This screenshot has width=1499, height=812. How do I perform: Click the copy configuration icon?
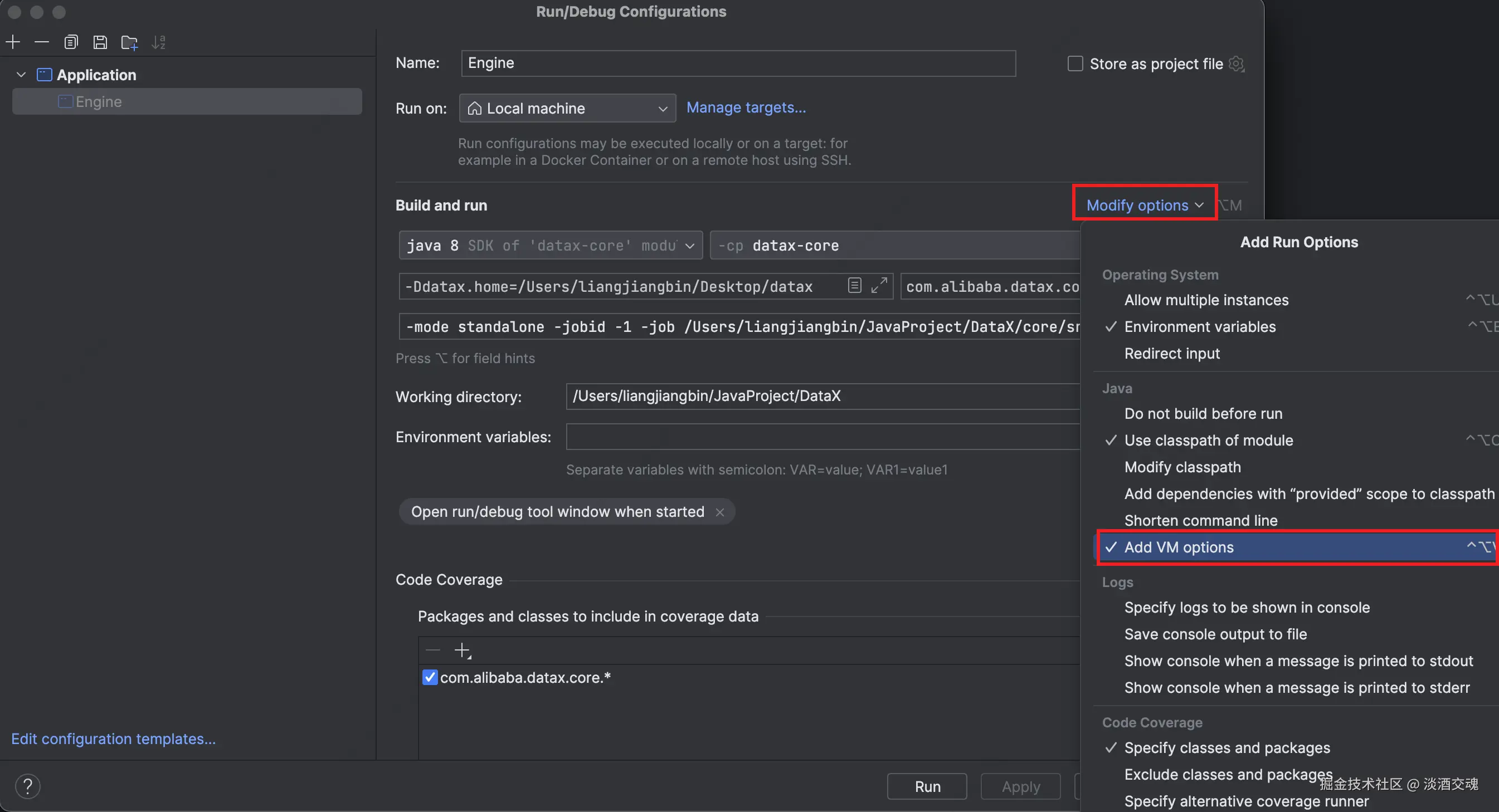click(x=71, y=42)
